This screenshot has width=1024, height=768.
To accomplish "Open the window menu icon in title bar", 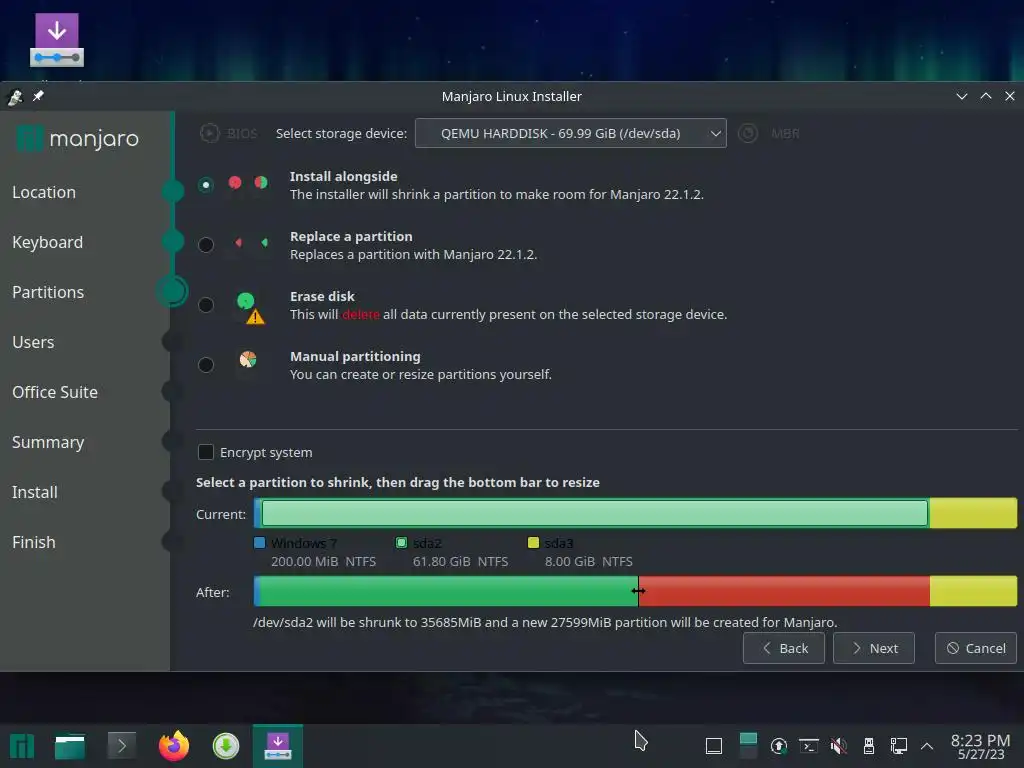I will [x=14, y=97].
